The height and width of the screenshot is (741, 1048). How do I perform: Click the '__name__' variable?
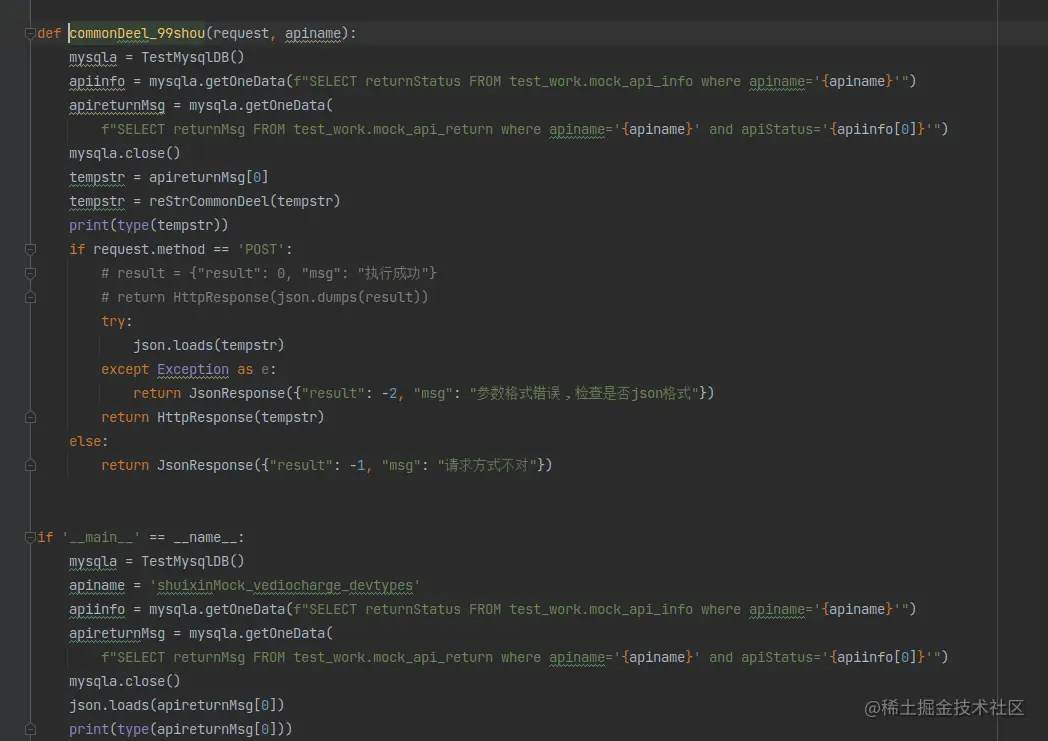(205, 537)
